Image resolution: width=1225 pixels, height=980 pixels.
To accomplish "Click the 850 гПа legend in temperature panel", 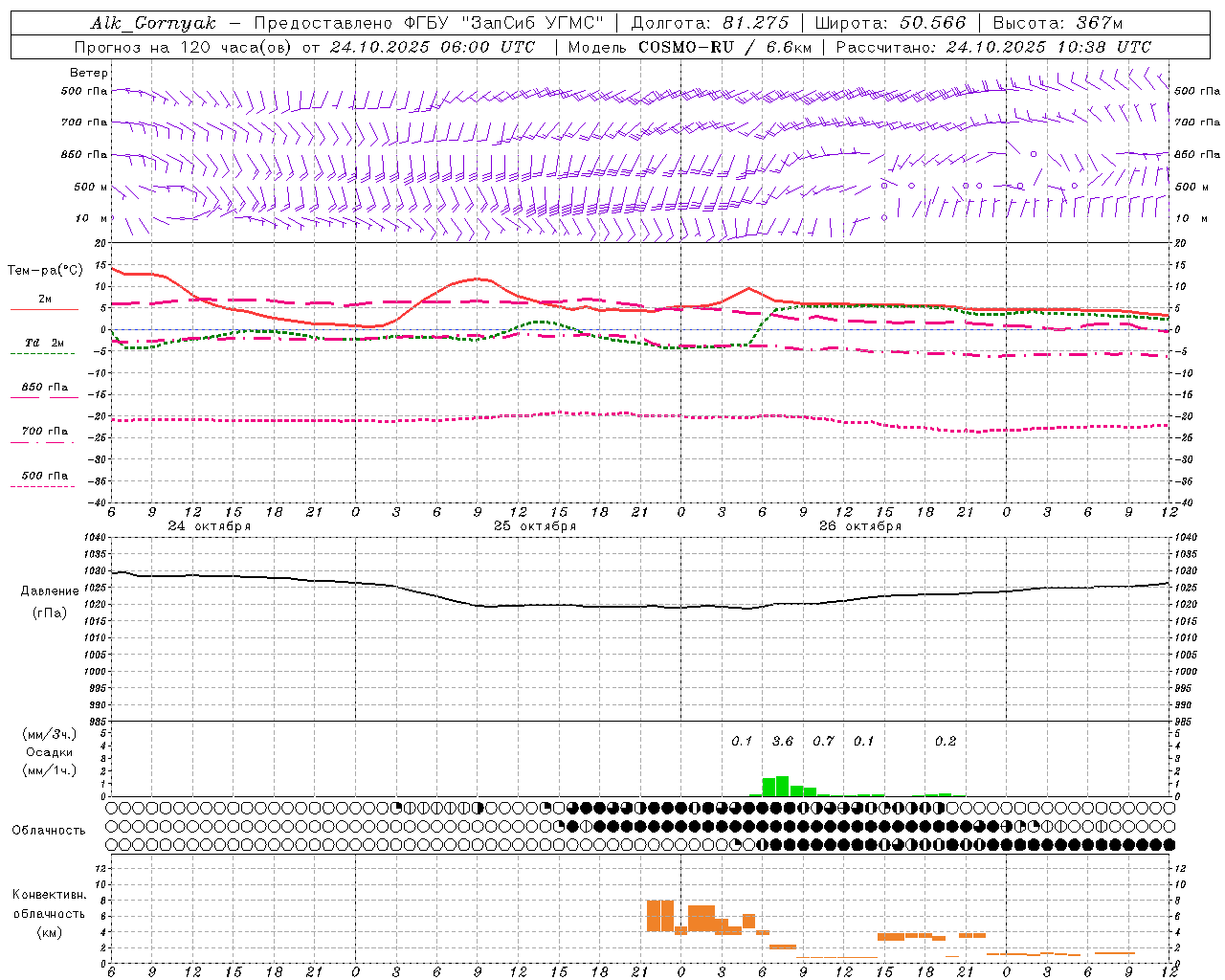I will pos(44,391).
